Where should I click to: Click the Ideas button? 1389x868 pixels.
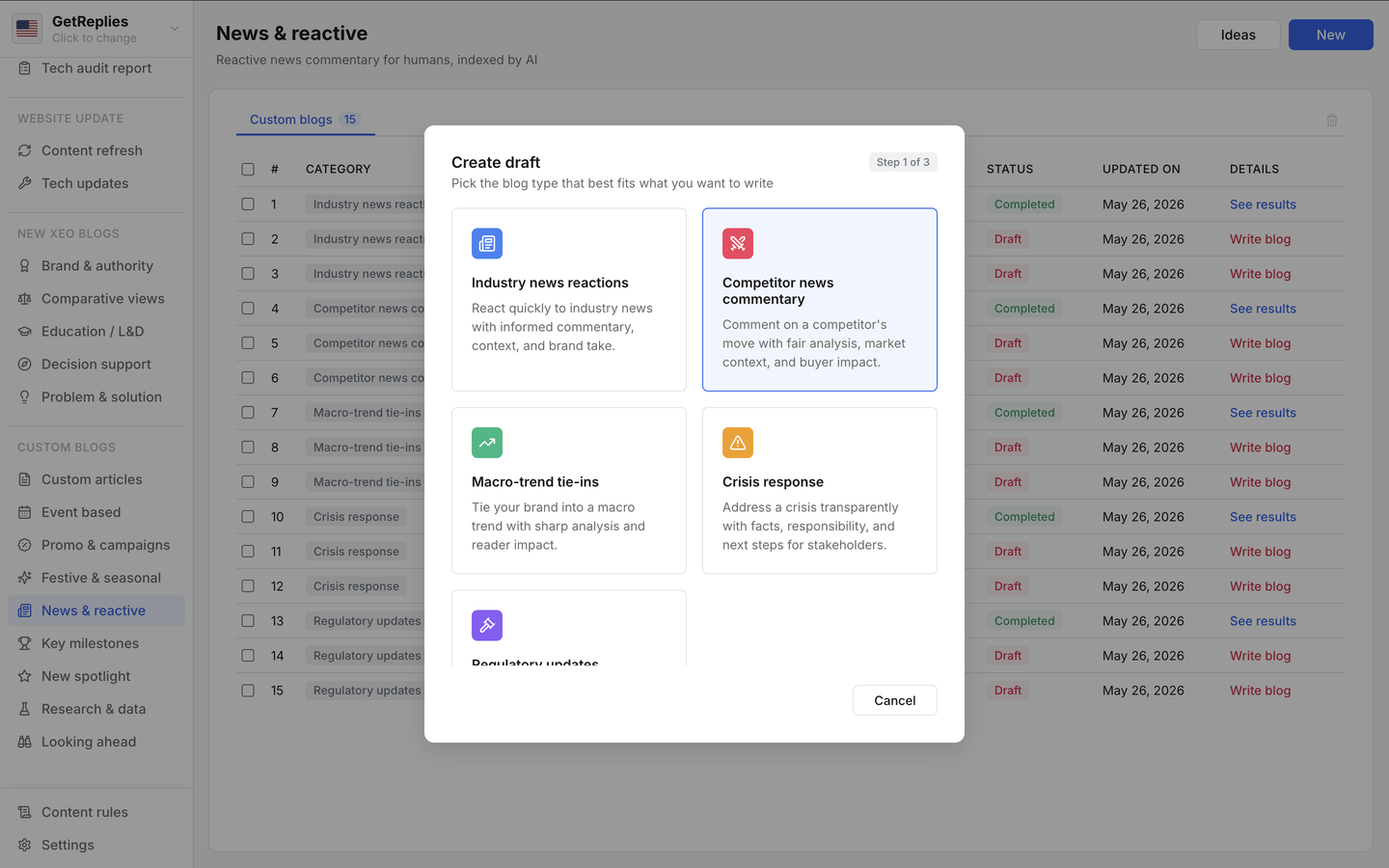[1239, 35]
